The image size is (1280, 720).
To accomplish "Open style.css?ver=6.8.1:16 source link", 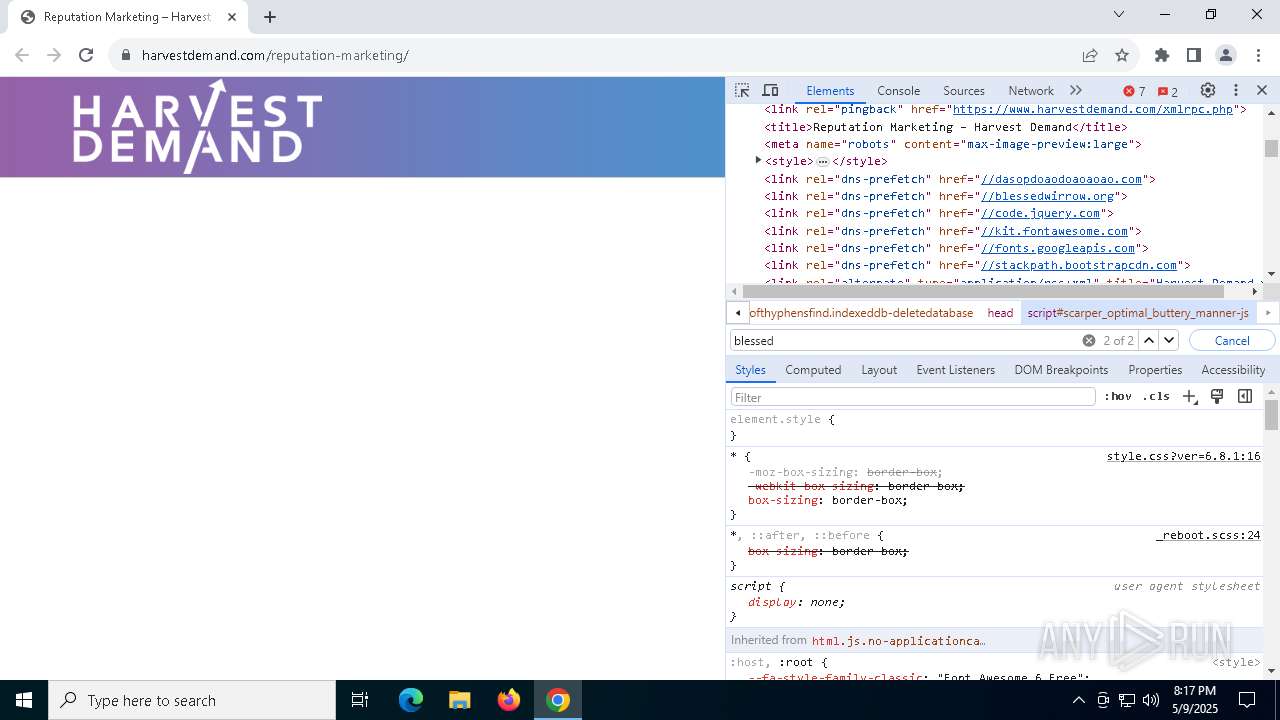I will click(x=1183, y=456).
